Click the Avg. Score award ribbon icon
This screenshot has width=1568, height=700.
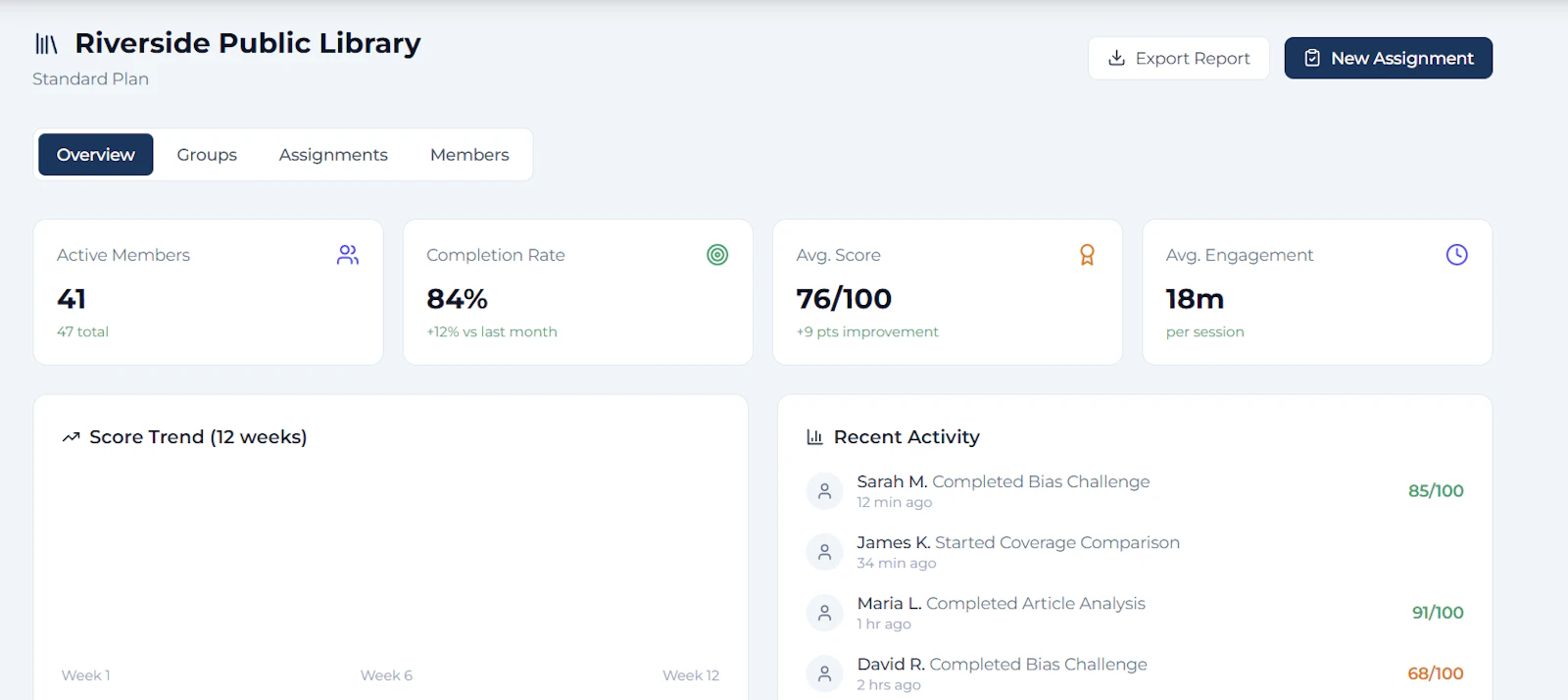click(1087, 255)
